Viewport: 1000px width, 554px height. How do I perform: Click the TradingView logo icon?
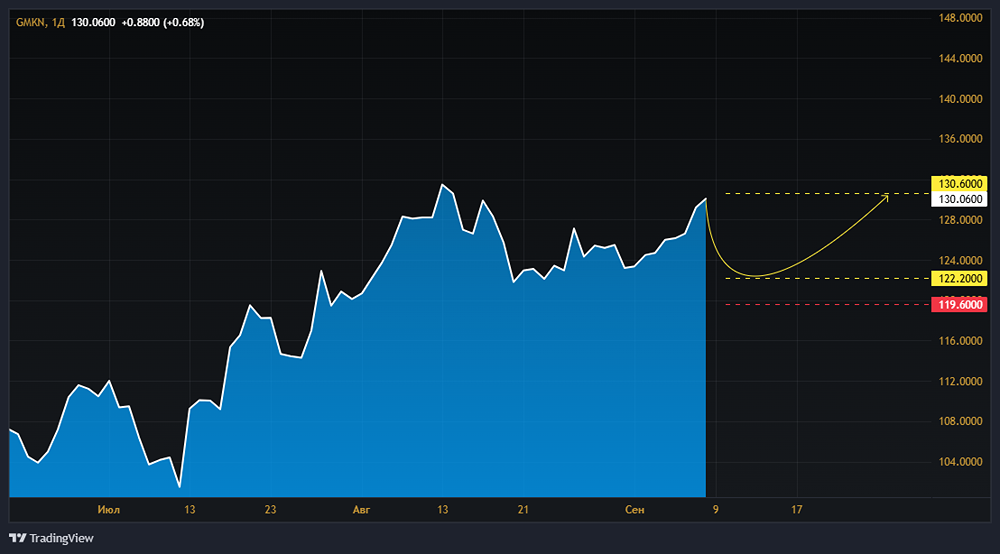click(18, 538)
